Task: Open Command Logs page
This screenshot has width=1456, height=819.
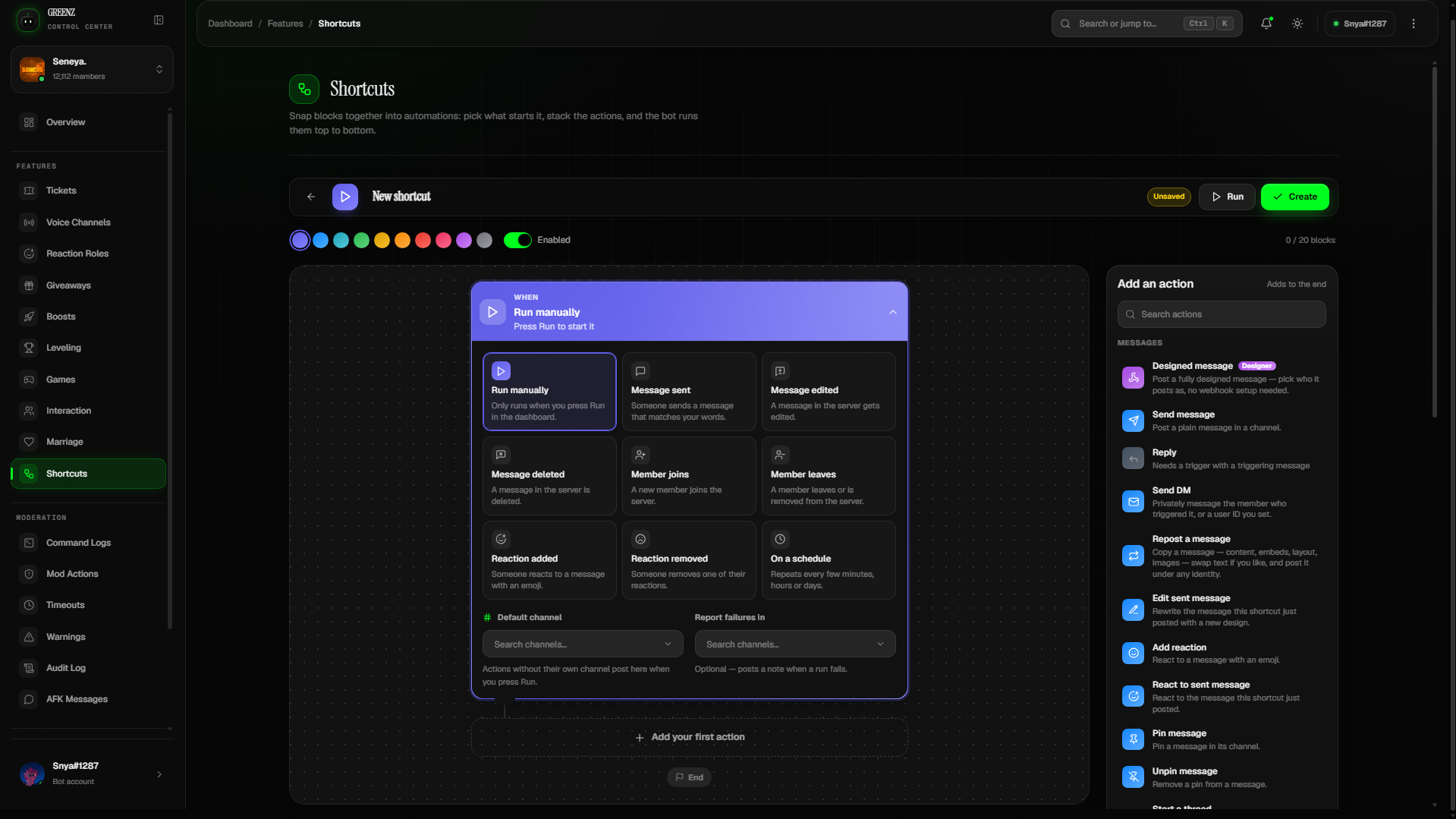Action: 88,543
